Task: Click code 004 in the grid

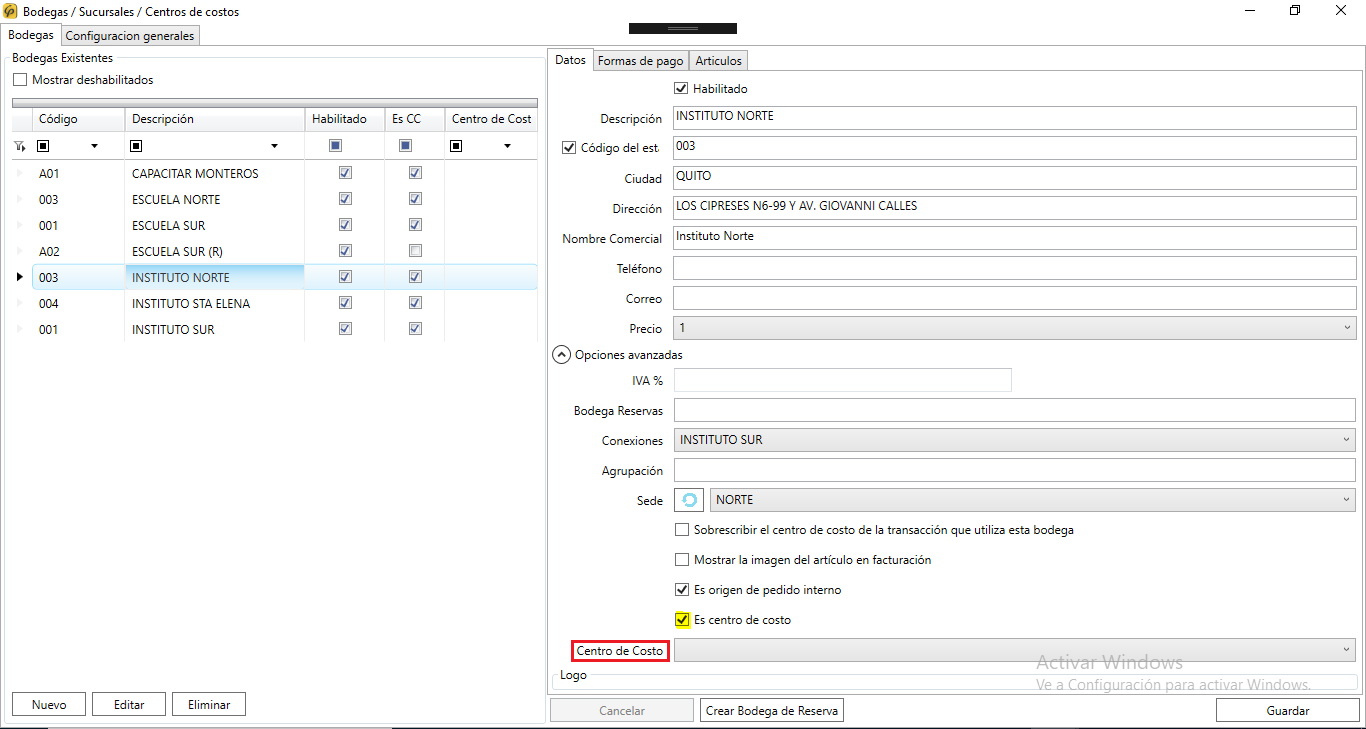Action: (x=49, y=303)
